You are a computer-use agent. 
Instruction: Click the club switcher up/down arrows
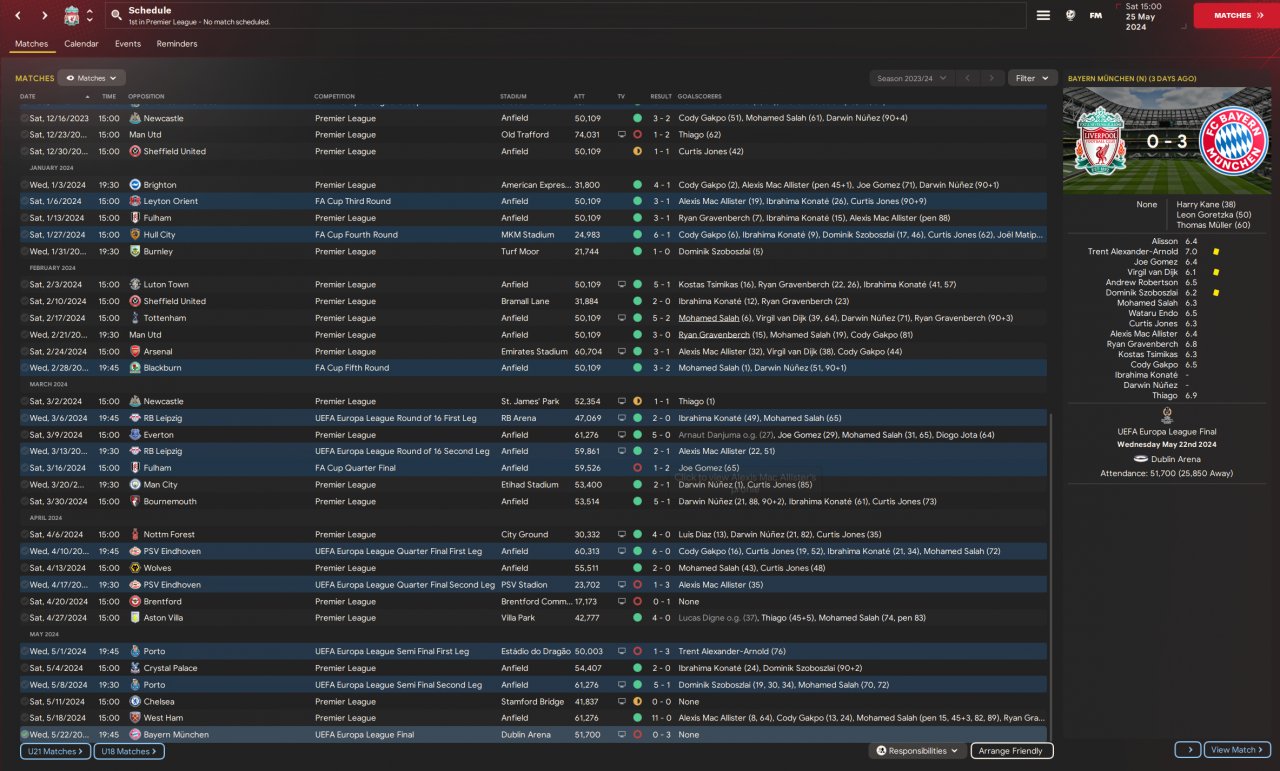[x=90, y=16]
